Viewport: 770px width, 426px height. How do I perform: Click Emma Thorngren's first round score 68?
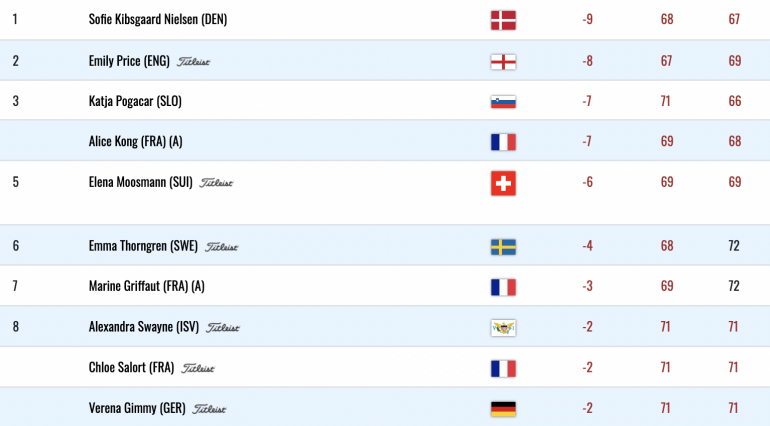click(x=667, y=246)
